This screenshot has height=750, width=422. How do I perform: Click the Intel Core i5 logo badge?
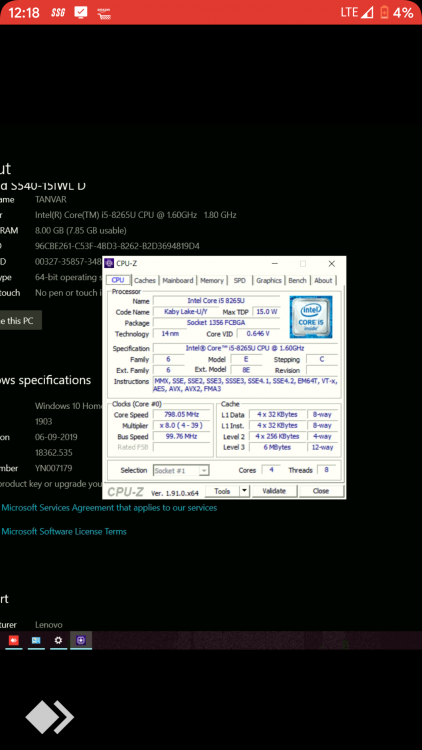tap(311, 317)
